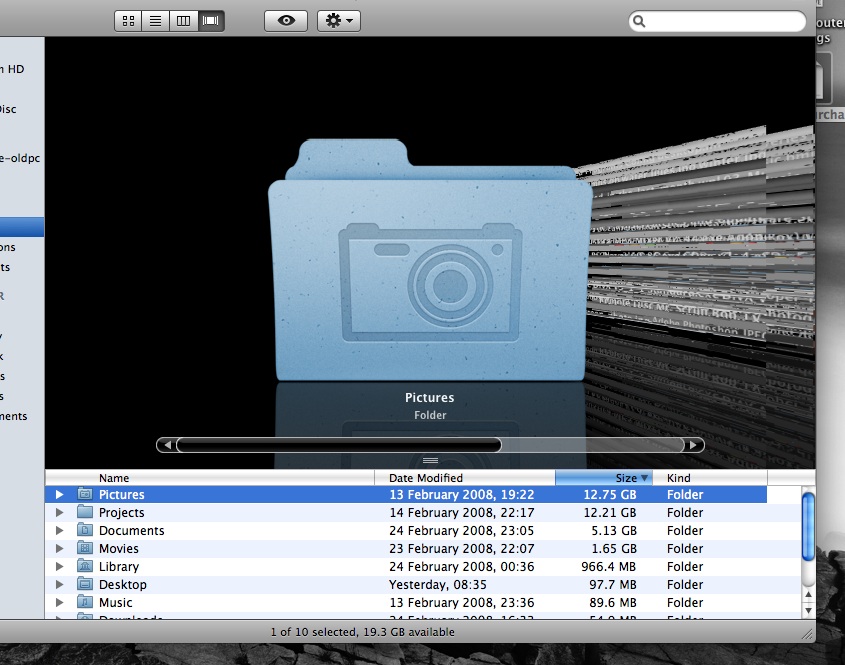Expand the Projects folder disclosure triangle

[x=59, y=512]
